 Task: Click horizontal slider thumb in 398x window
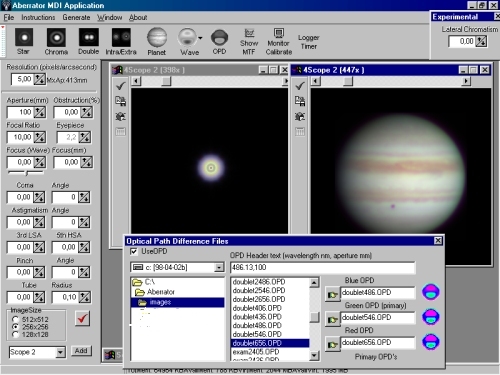(166, 81)
